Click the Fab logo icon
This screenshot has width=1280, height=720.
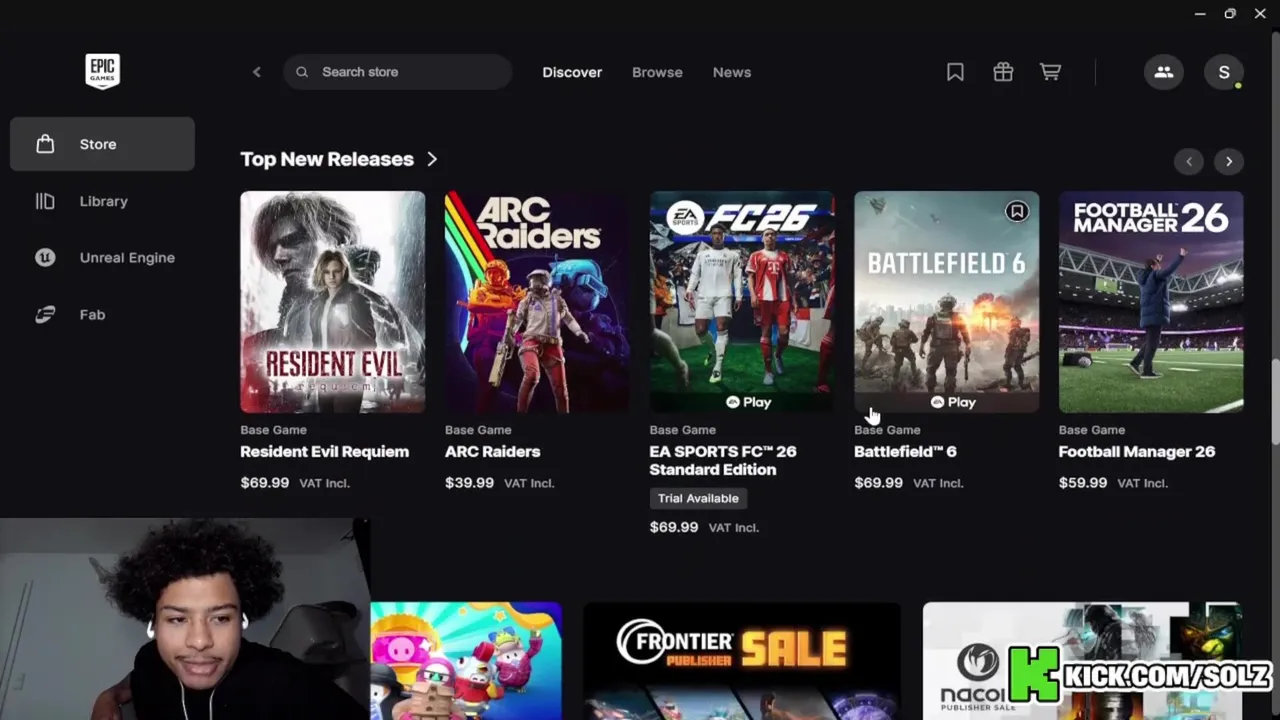45,315
